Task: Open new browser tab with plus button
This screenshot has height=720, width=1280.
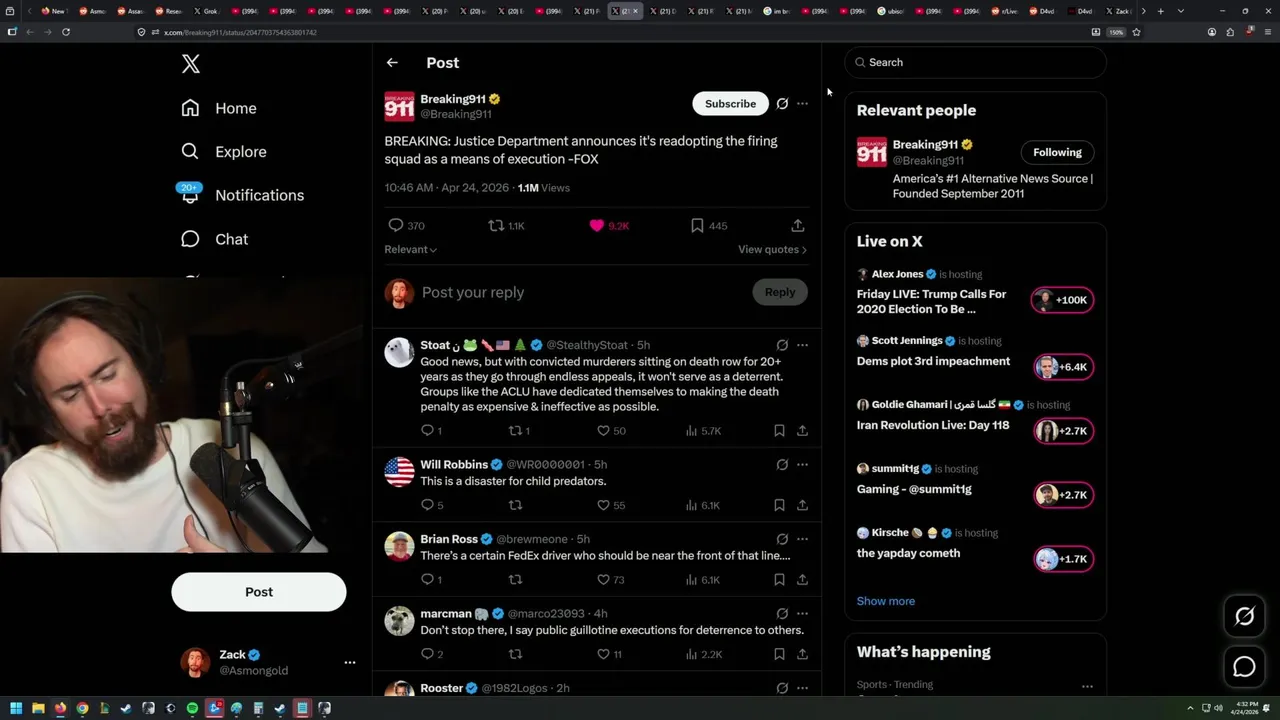Action: [1160, 11]
